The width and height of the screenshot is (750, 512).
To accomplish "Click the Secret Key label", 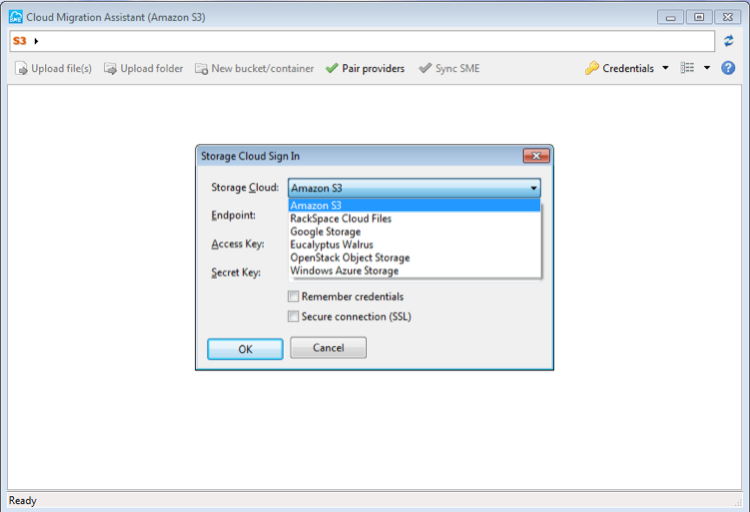I will pos(236,272).
